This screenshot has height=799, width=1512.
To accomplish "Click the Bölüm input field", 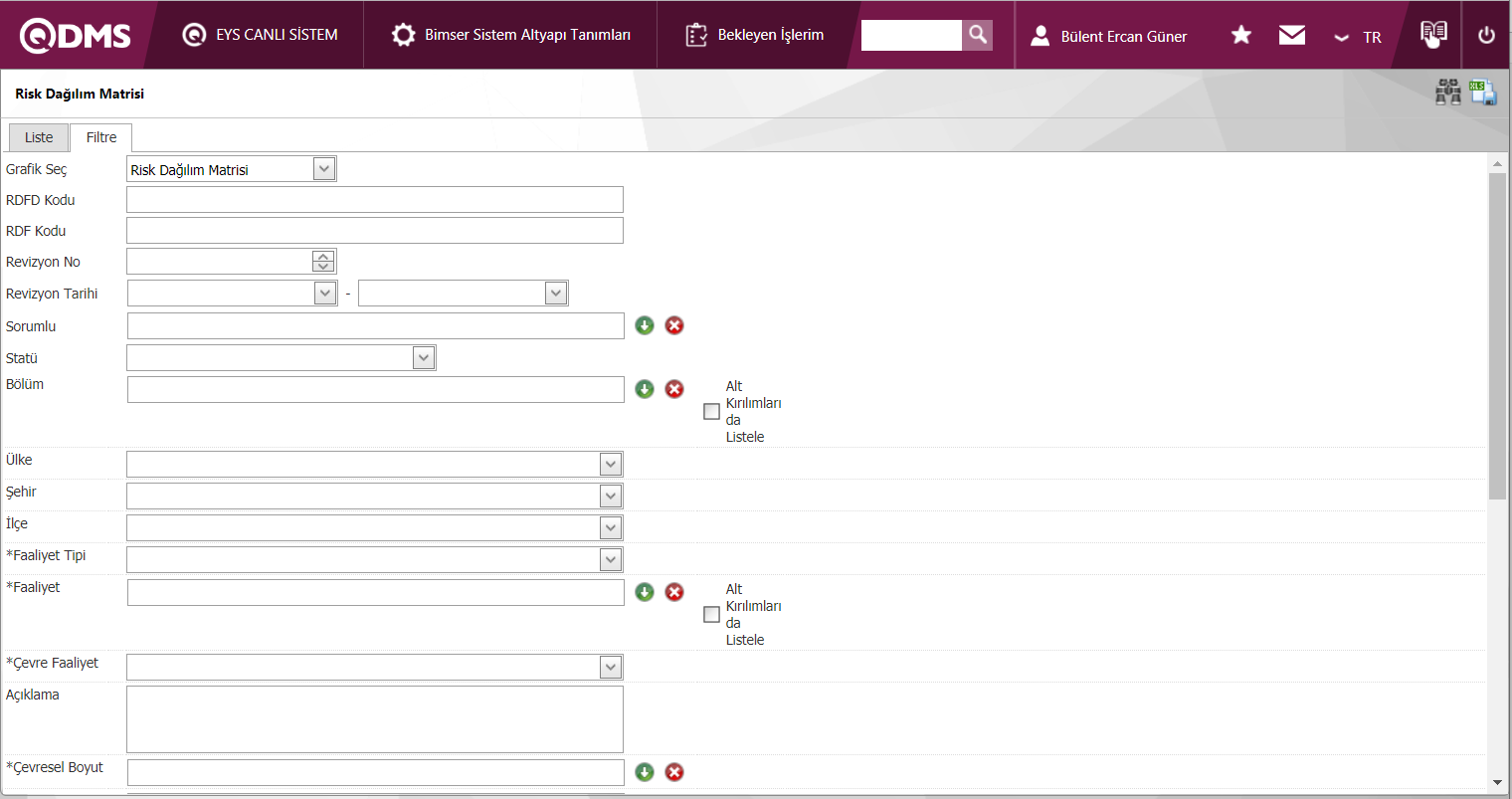I will point(376,389).
